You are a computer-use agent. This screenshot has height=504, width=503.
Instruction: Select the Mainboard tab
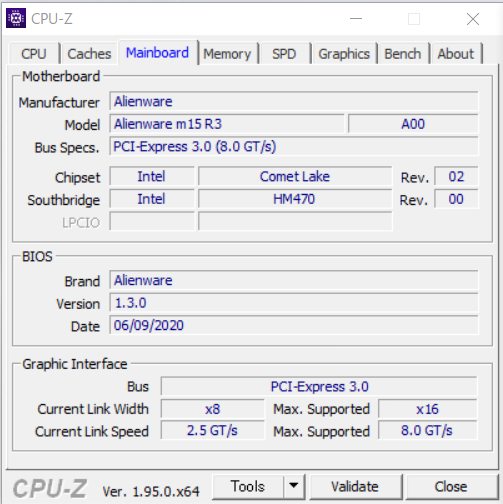tap(158, 53)
